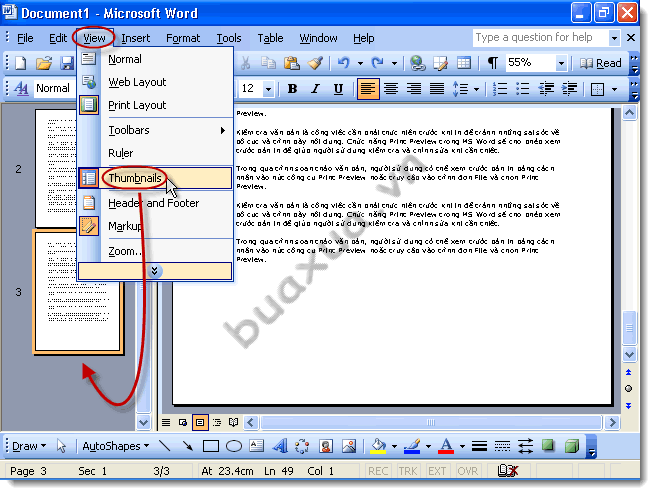Open the Table menu
Viewport: 655px width, 495px height.
pyautogui.click(x=270, y=38)
